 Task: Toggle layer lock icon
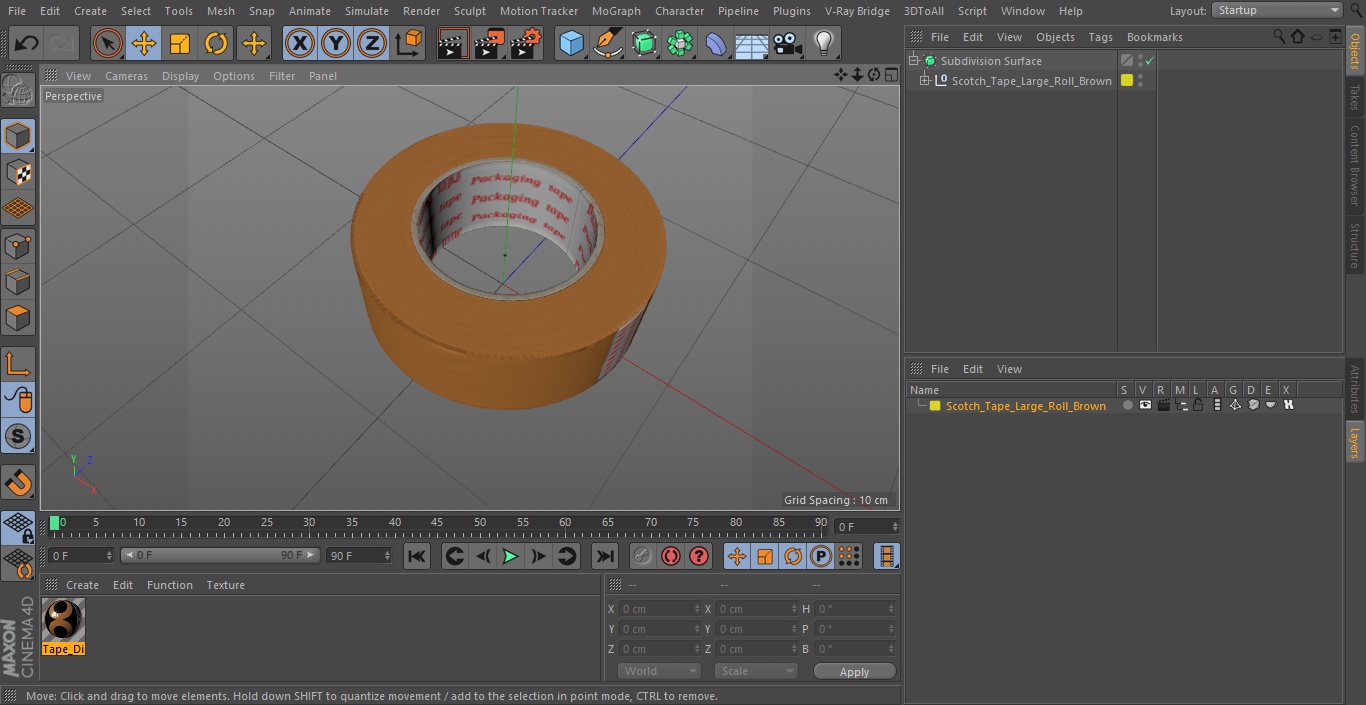tap(1198, 406)
